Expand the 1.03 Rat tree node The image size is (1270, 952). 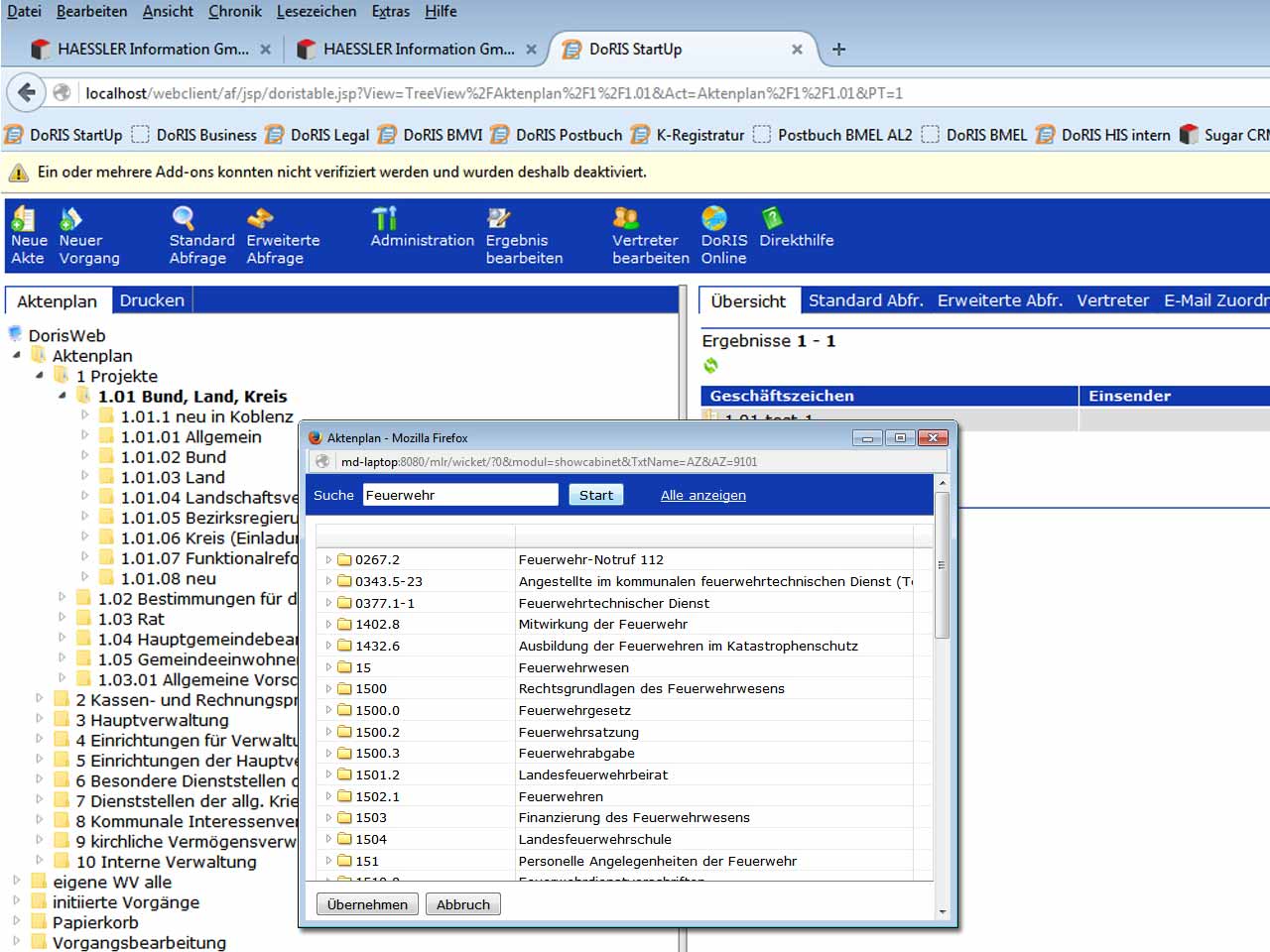click(x=63, y=618)
